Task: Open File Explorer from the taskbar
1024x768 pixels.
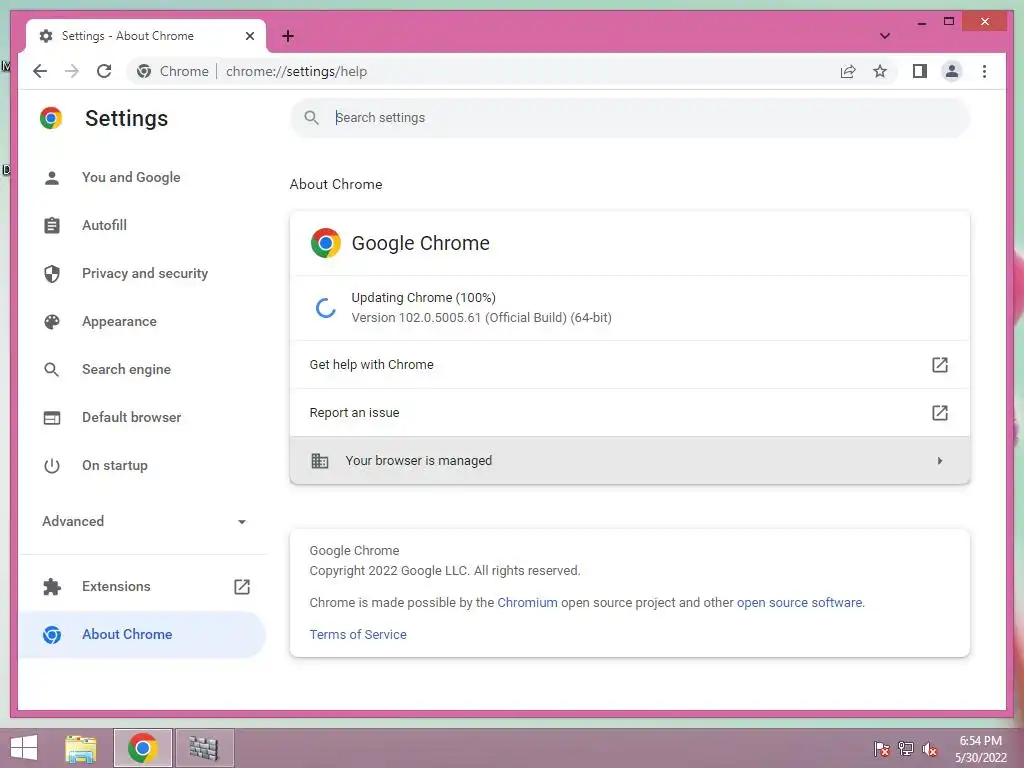Action: tap(80, 748)
